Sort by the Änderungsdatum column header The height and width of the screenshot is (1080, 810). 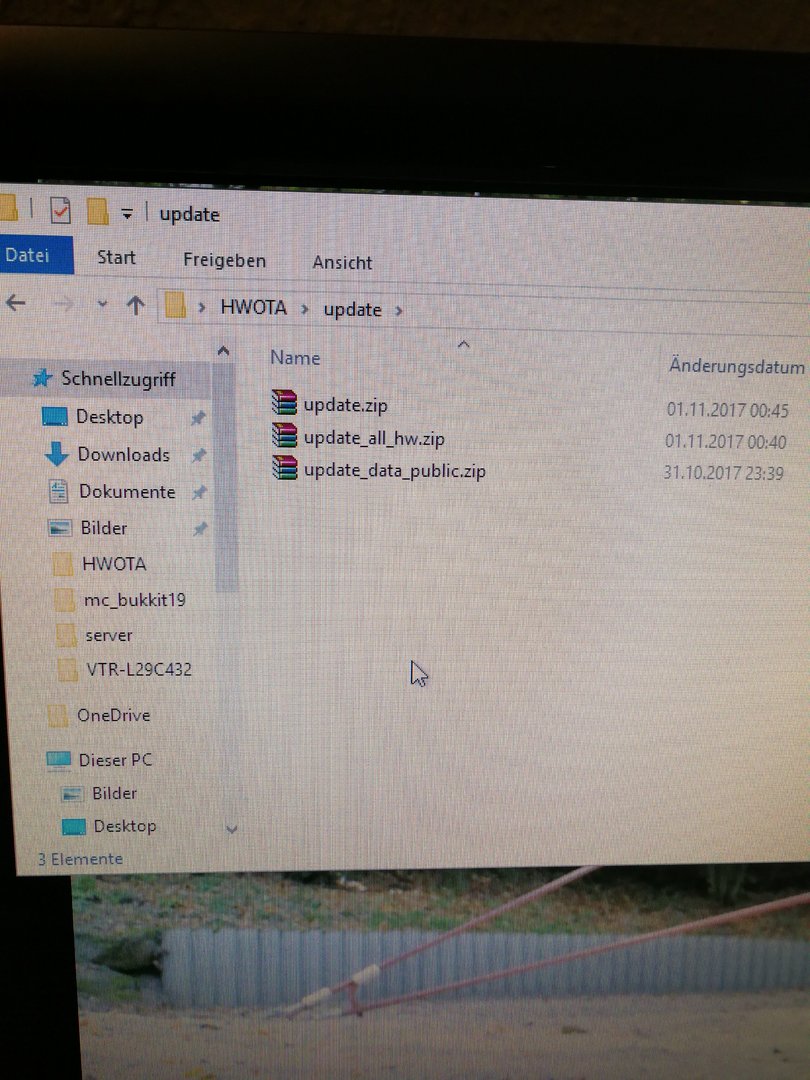point(736,366)
